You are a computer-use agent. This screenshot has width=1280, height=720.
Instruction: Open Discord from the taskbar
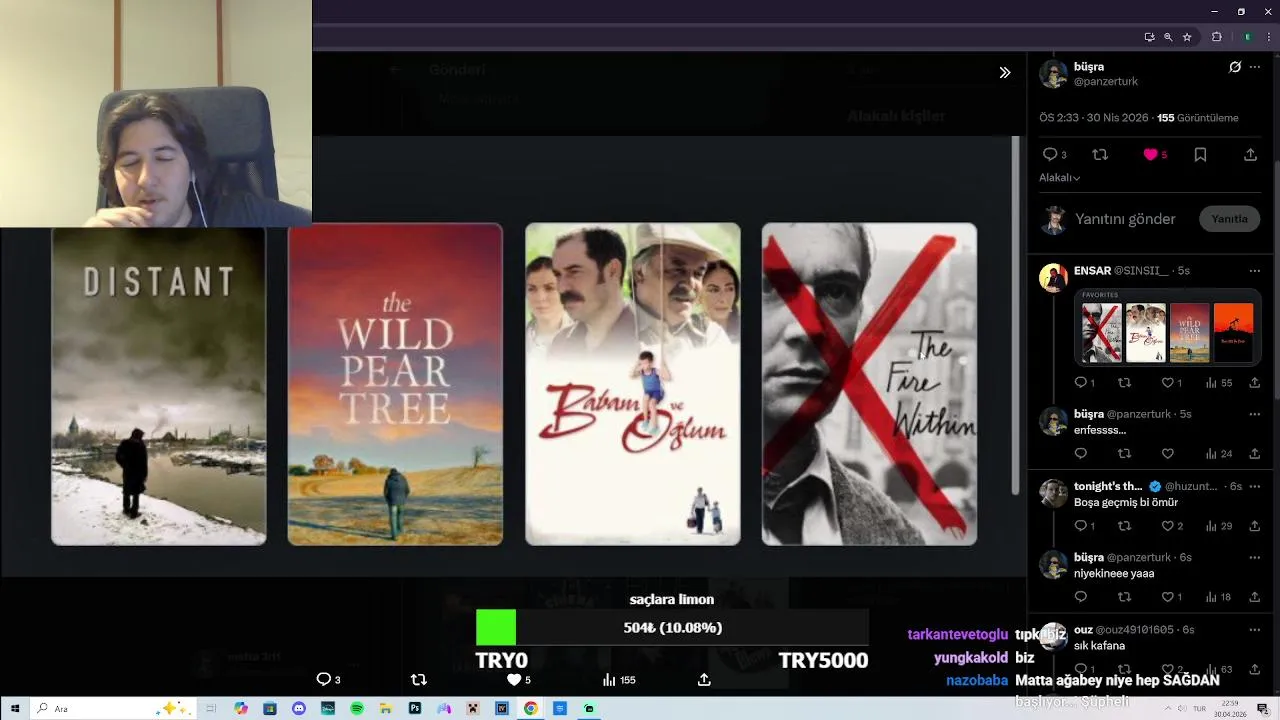click(x=298, y=708)
